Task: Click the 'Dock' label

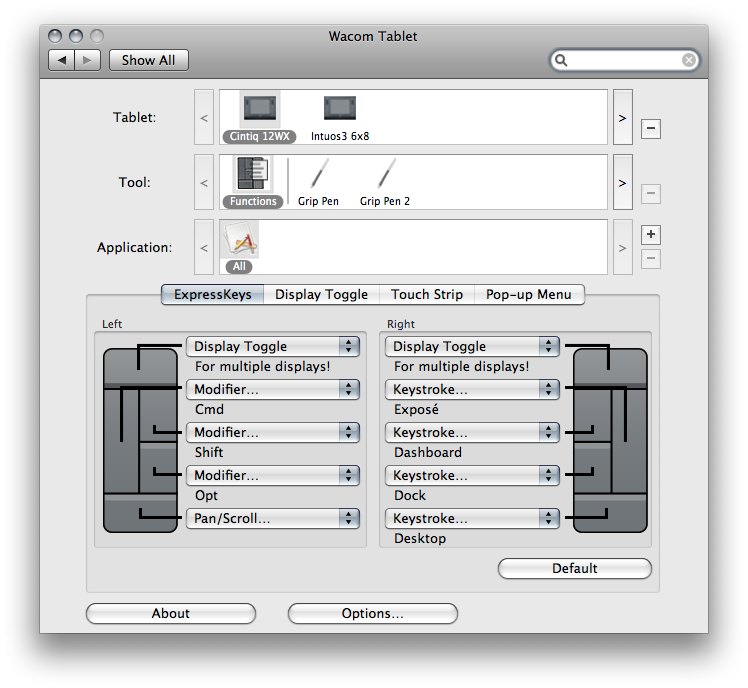Action: (410, 495)
